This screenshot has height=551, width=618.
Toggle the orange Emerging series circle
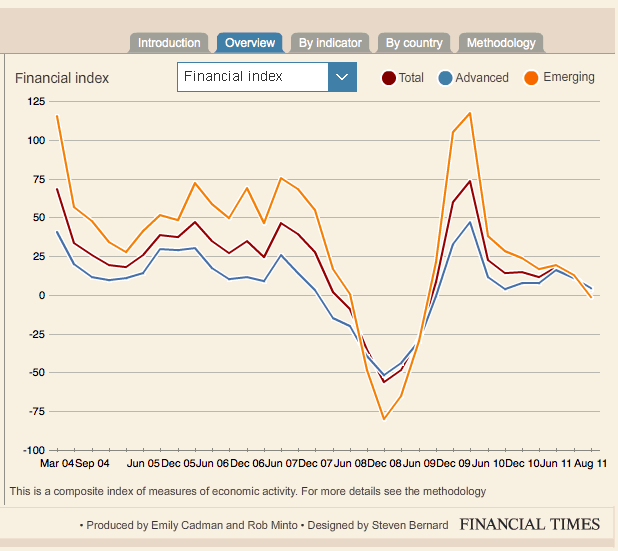tap(532, 78)
